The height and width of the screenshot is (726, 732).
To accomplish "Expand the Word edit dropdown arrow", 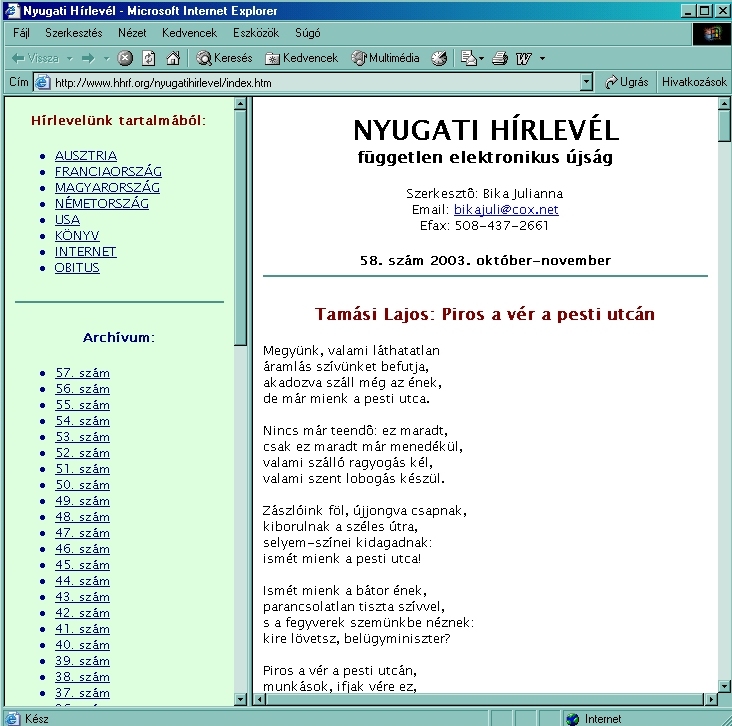I will point(542,59).
